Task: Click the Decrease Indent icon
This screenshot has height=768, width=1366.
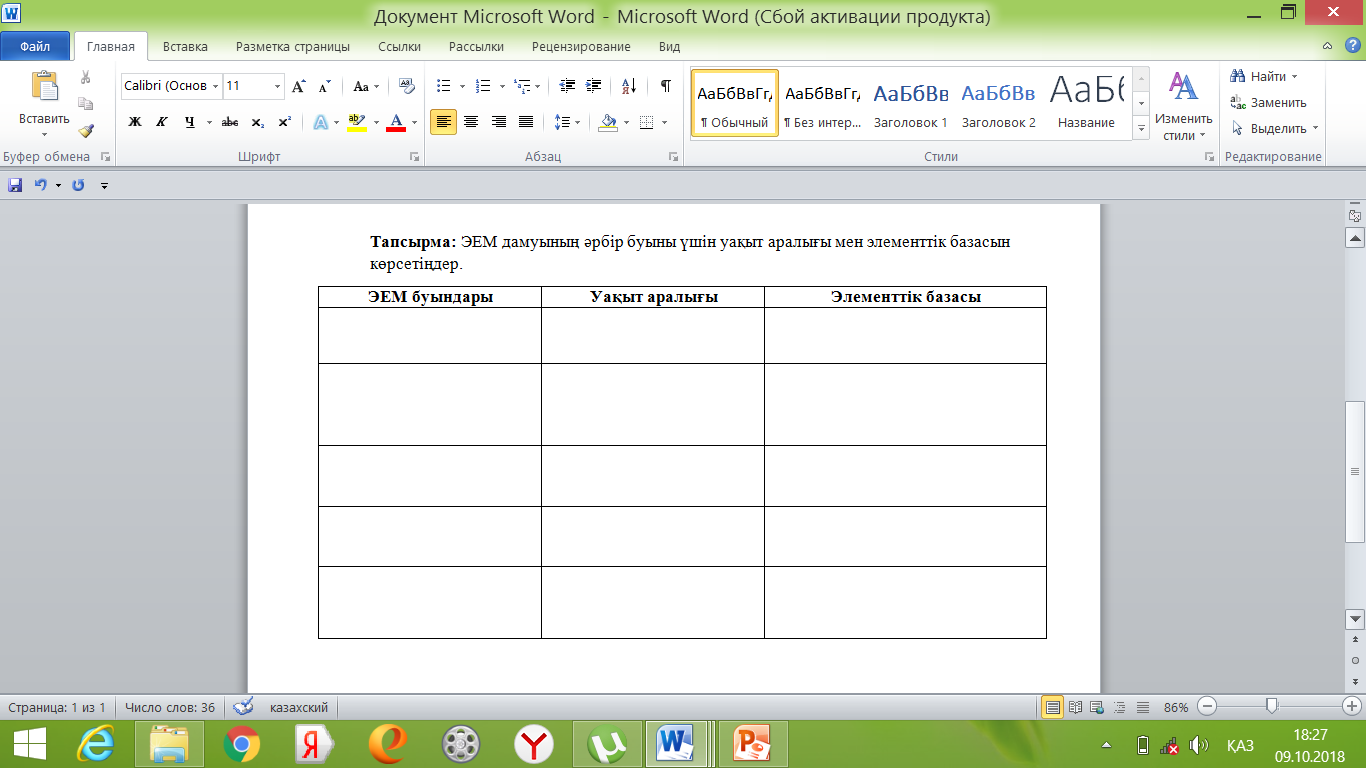Action: click(x=567, y=87)
